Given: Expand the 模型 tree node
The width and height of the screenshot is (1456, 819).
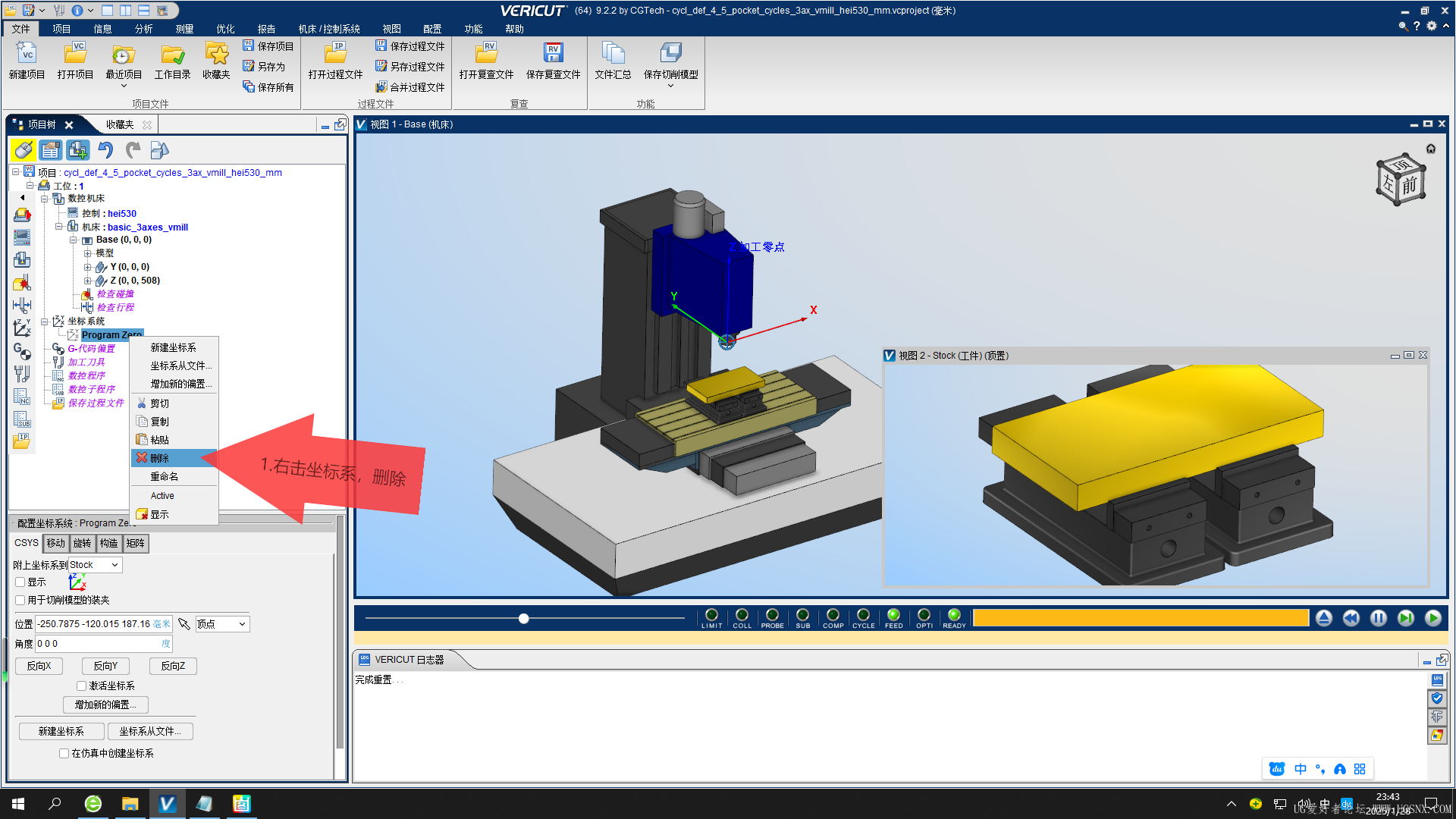Looking at the screenshot, I should 88,253.
